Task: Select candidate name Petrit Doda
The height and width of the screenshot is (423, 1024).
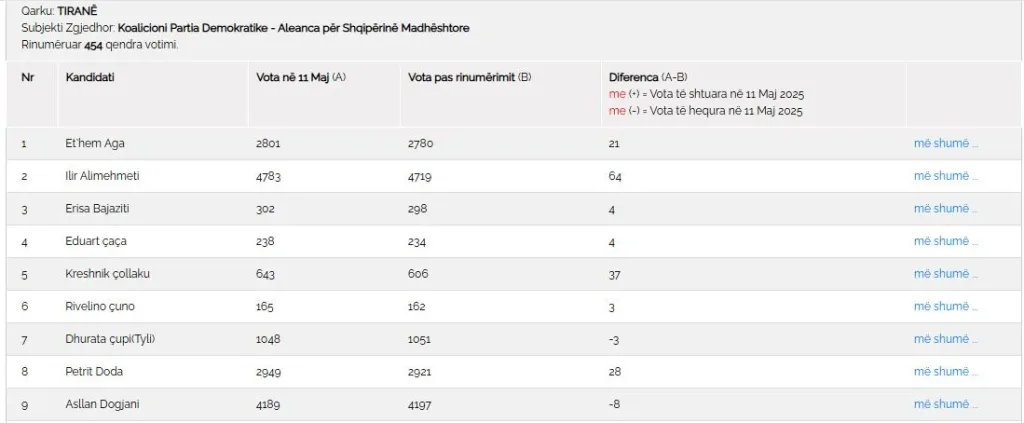Action: (x=94, y=372)
